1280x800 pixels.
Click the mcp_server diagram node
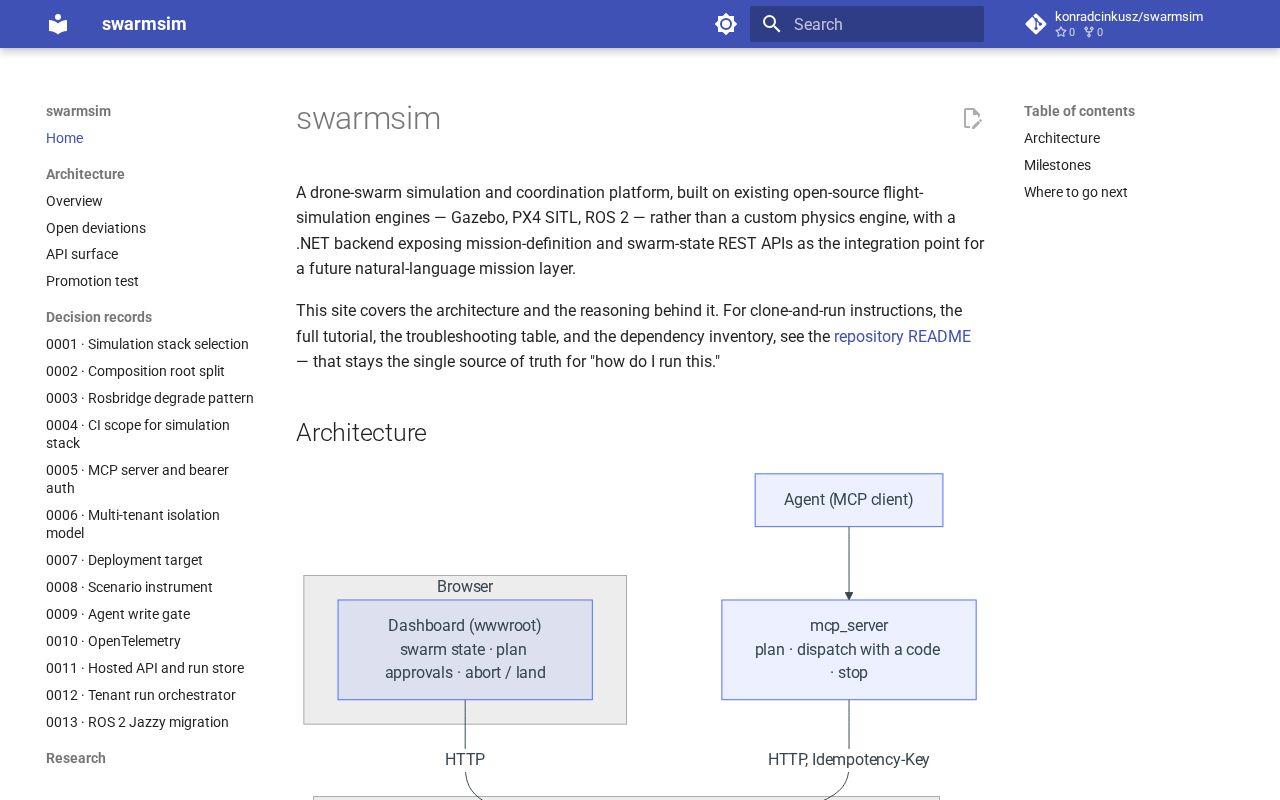point(849,650)
